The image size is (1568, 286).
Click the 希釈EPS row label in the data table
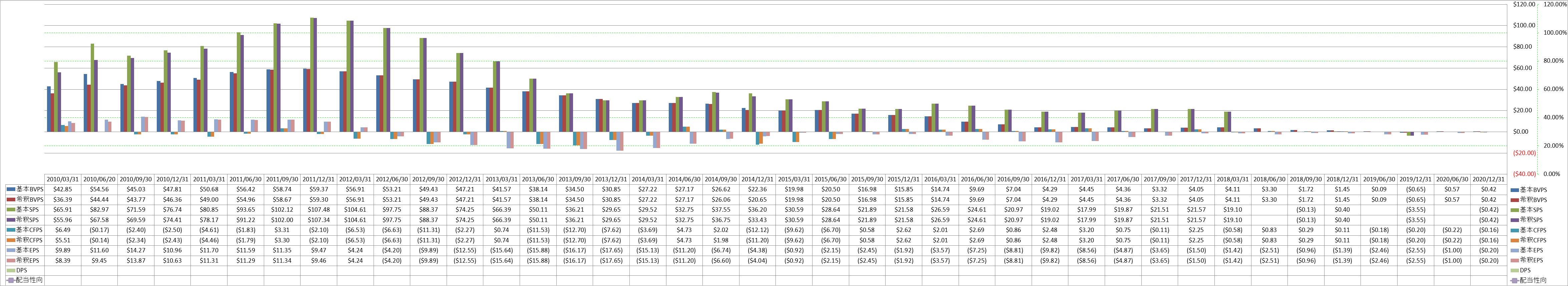click(x=27, y=260)
